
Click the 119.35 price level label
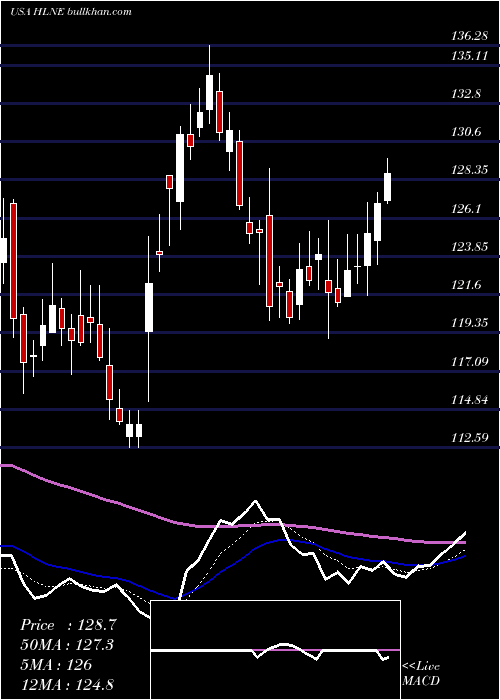(x=469, y=323)
